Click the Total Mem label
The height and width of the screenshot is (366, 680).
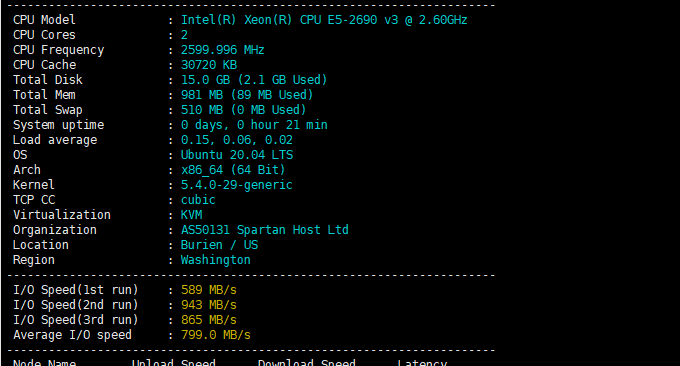pyautogui.click(x=44, y=95)
